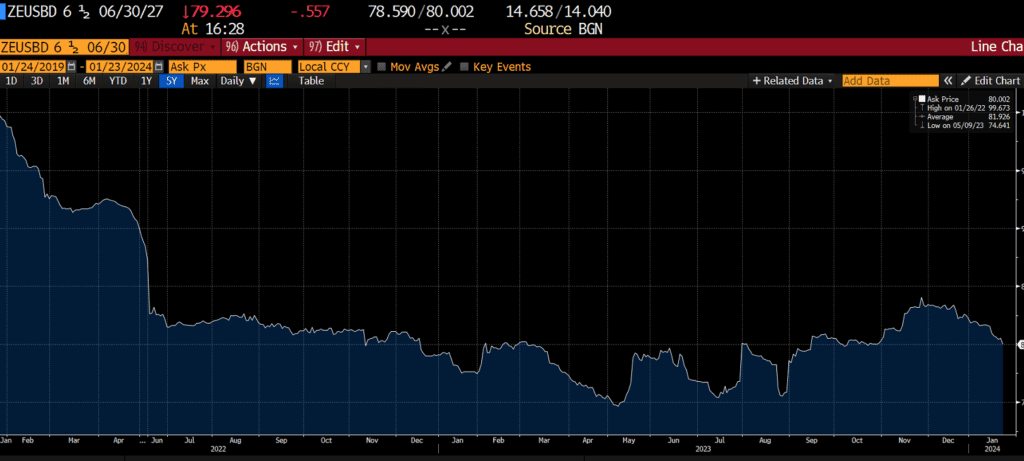This screenshot has height=461, width=1024.
Task: Enable the Mov Avgs checkbox
Action: [381, 67]
